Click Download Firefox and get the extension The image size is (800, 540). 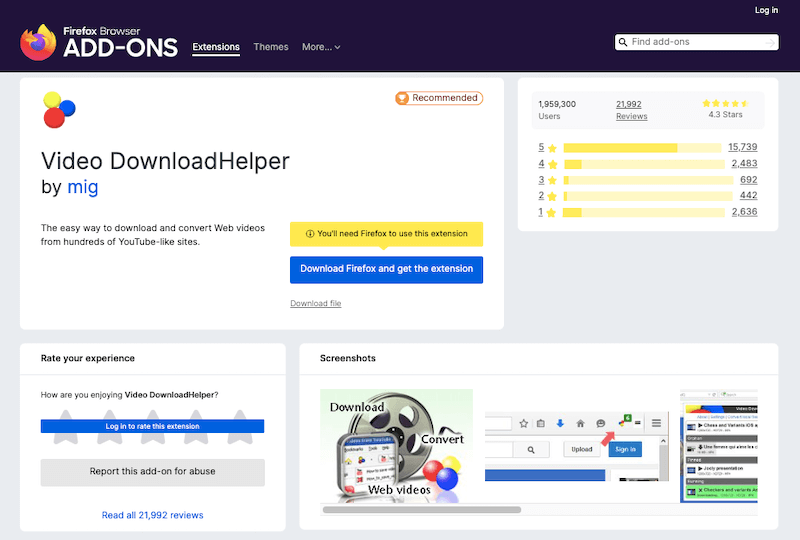386,269
